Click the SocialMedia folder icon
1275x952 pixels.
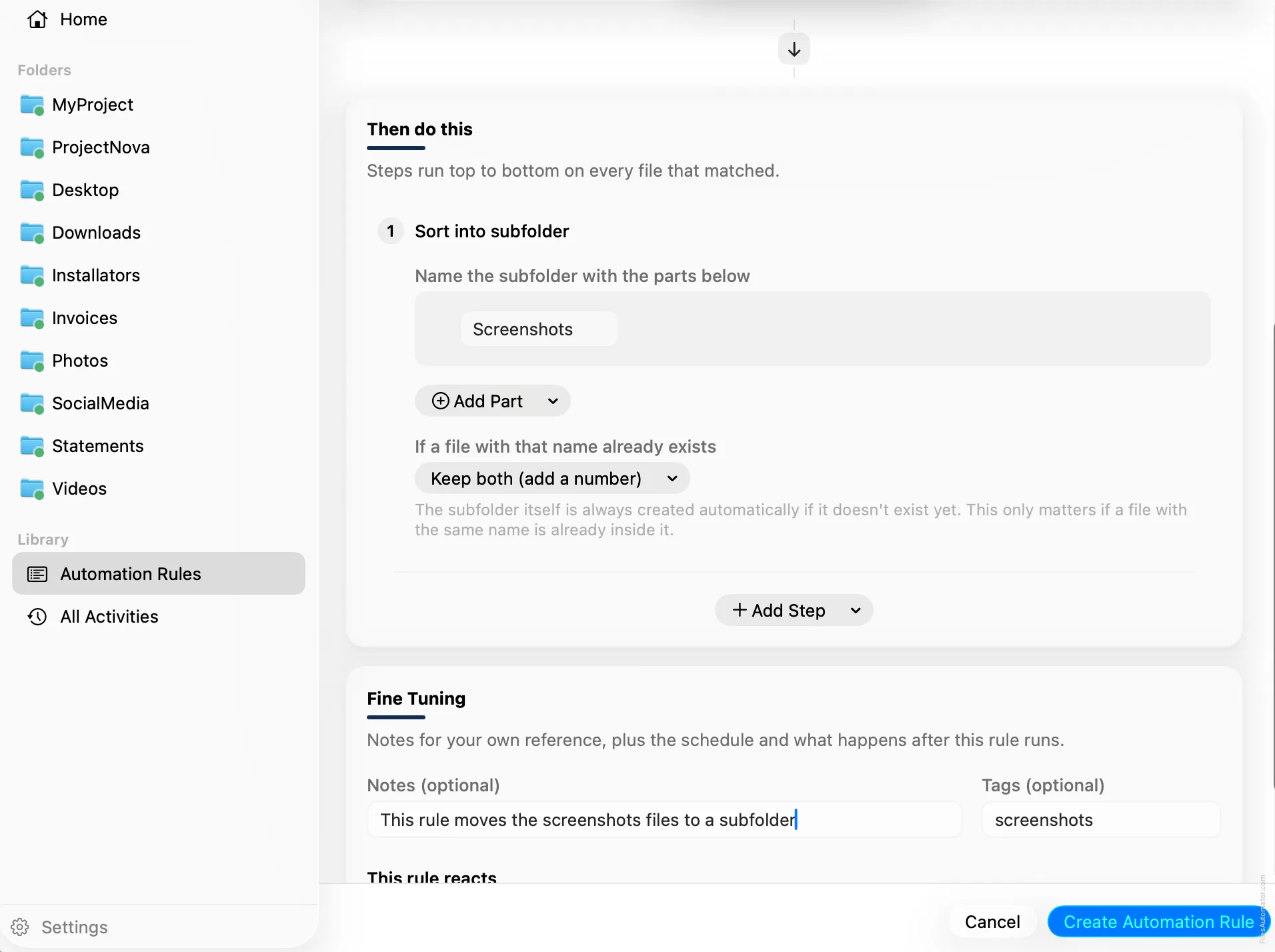(x=32, y=403)
